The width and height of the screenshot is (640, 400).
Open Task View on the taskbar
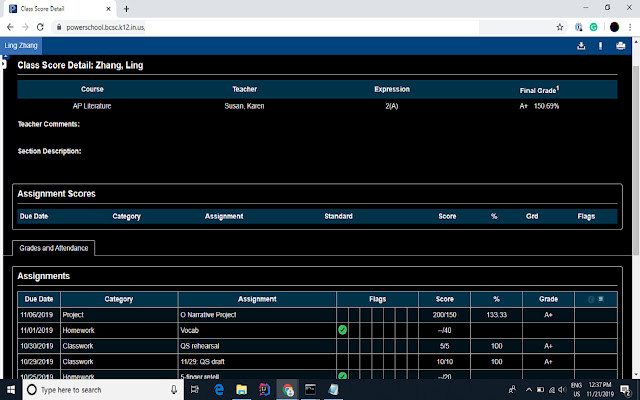(195, 390)
